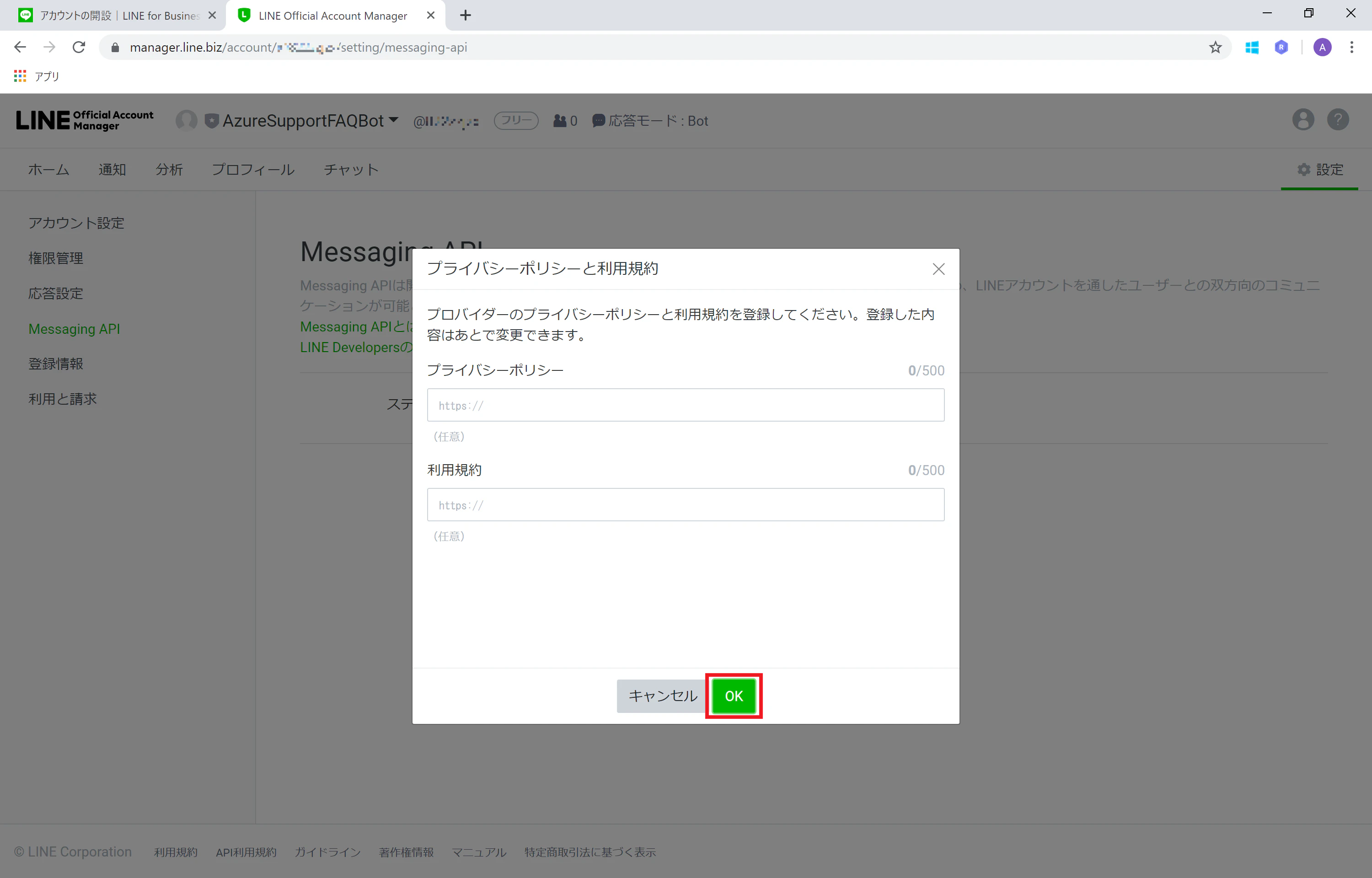Open Chrome profile avatar A
1372x878 pixels.
pyautogui.click(x=1323, y=47)
